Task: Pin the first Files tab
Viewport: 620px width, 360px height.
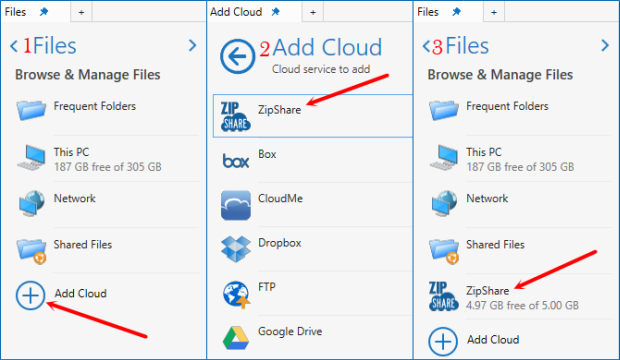Action: point(44,12)
